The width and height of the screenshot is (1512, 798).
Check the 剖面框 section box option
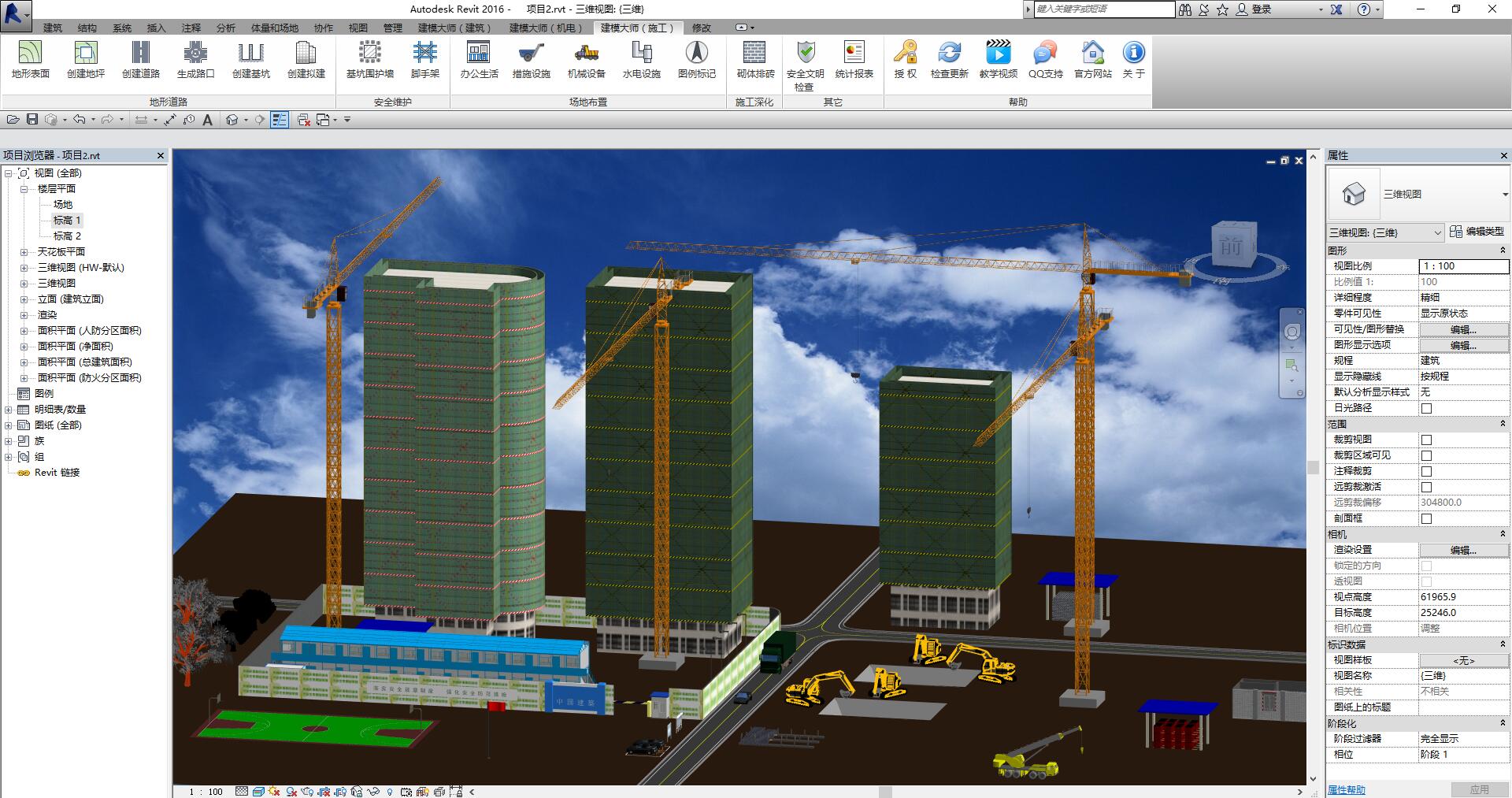1426,518
